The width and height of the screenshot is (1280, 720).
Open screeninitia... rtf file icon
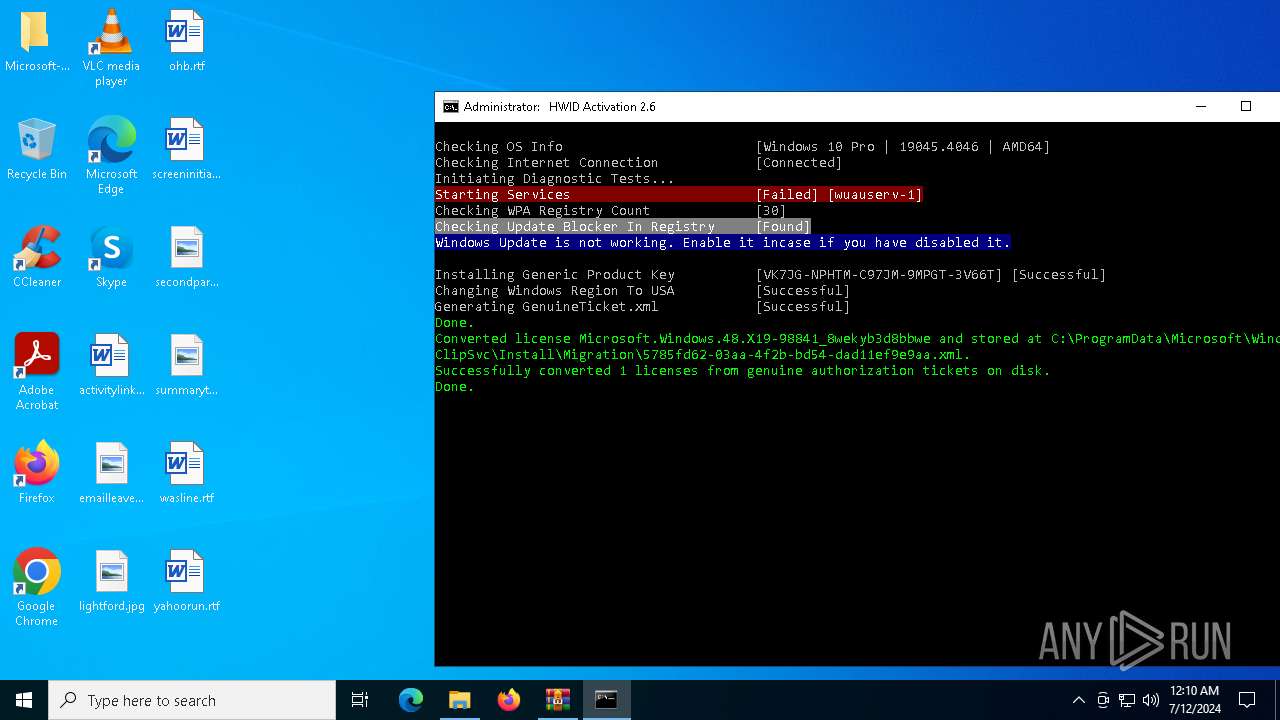coord(186,149)
